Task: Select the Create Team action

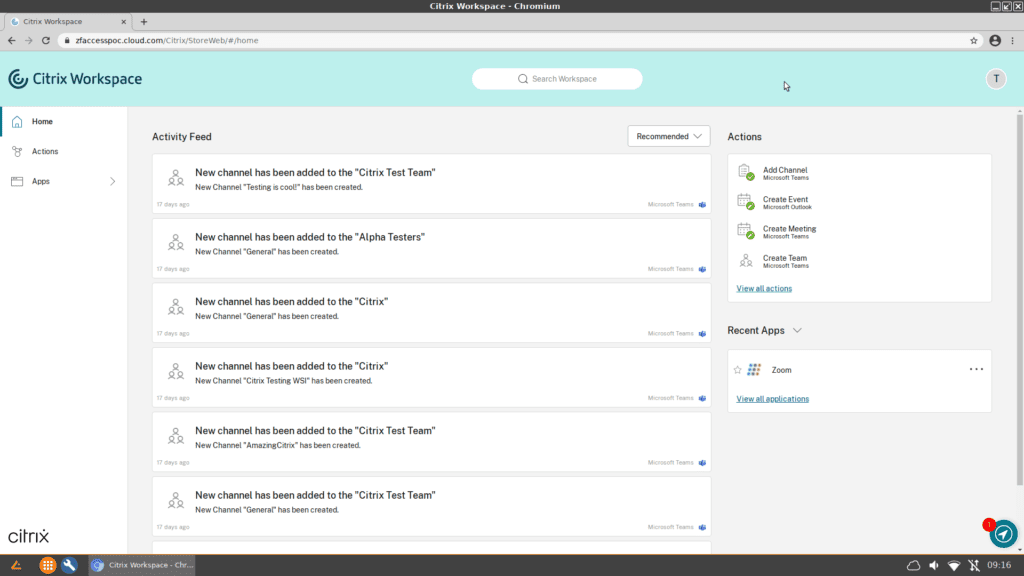Action: 786,261
